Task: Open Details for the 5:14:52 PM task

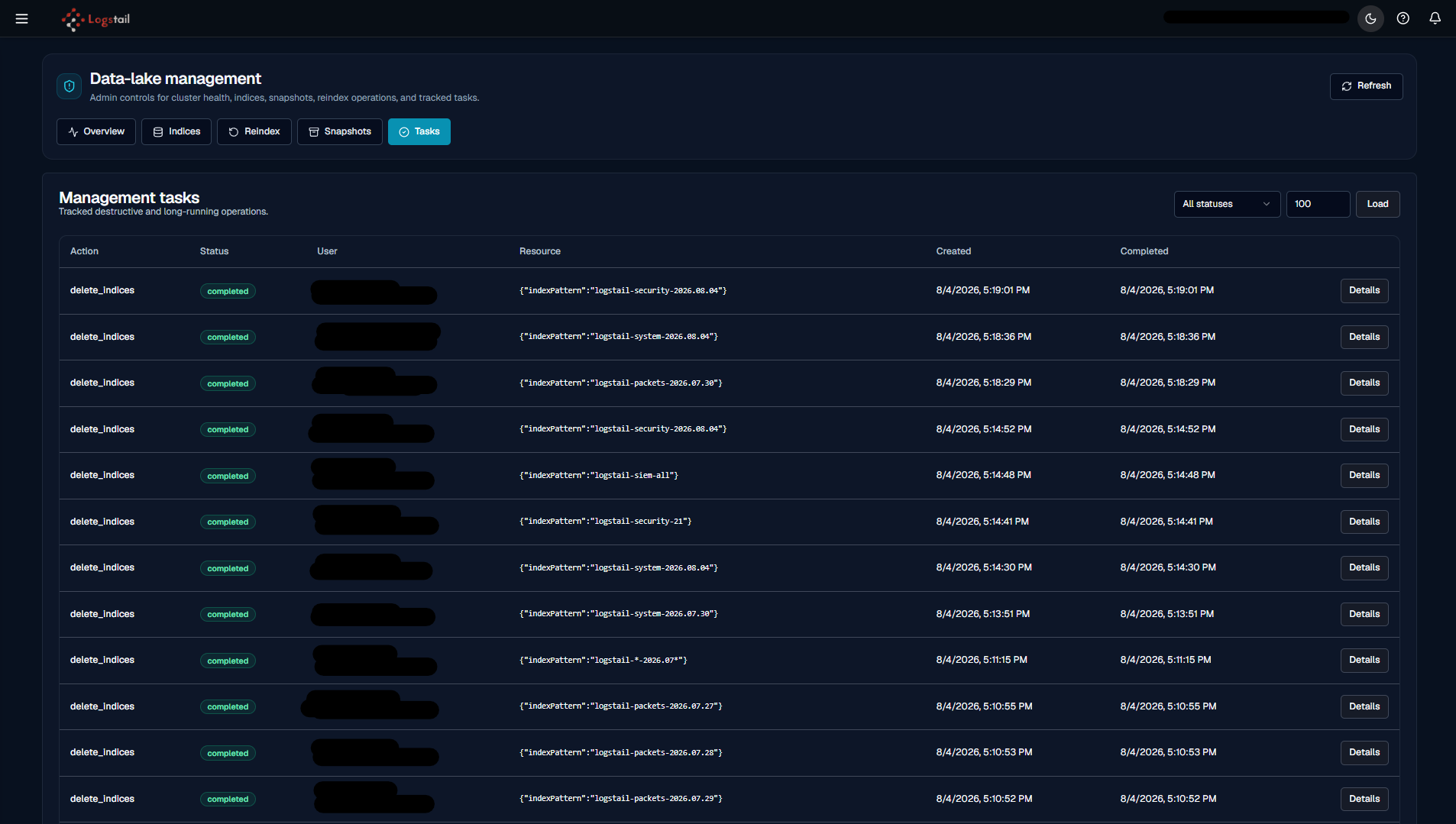Action: click(1364, 429)
